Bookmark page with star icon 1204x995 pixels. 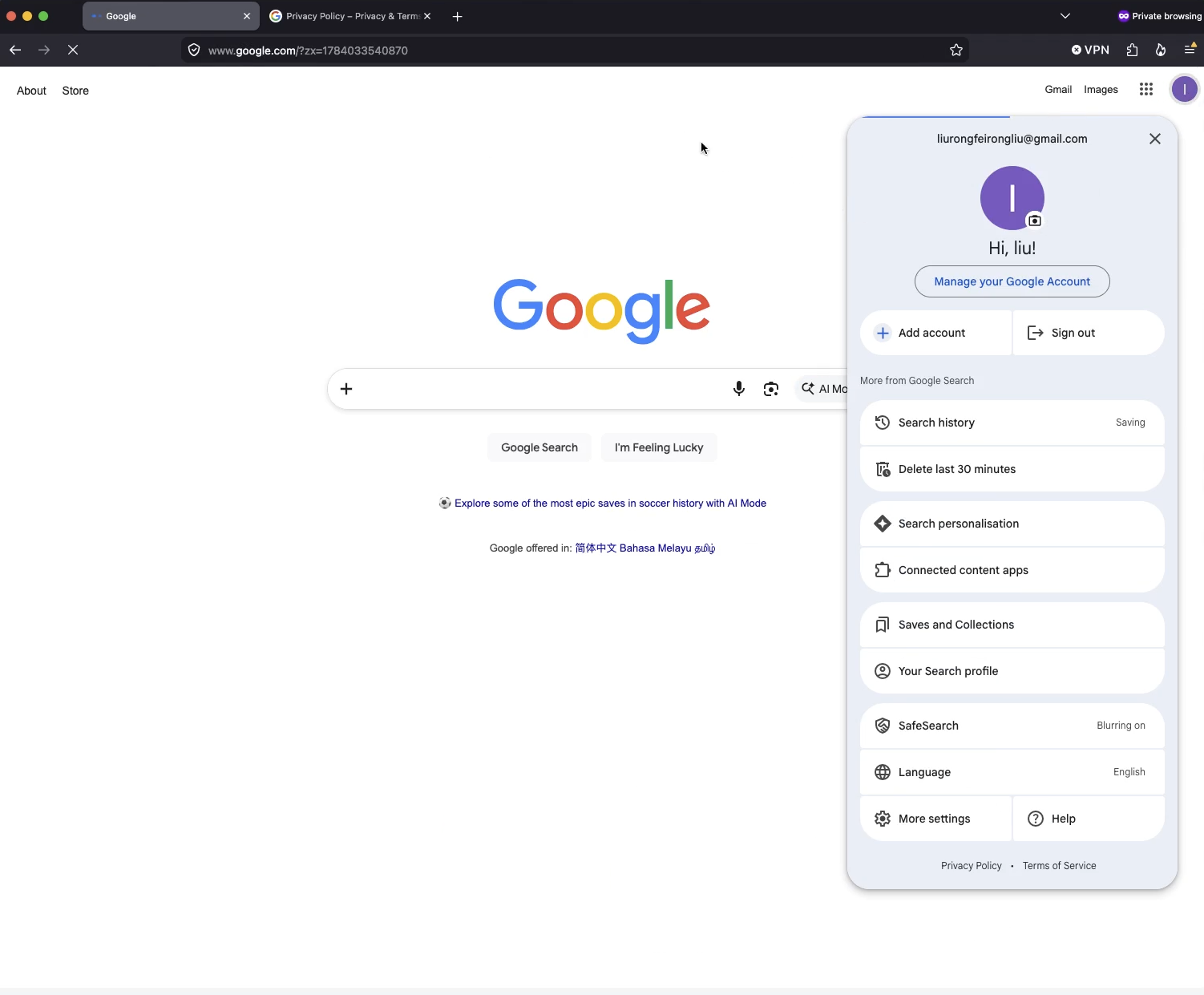956,50
